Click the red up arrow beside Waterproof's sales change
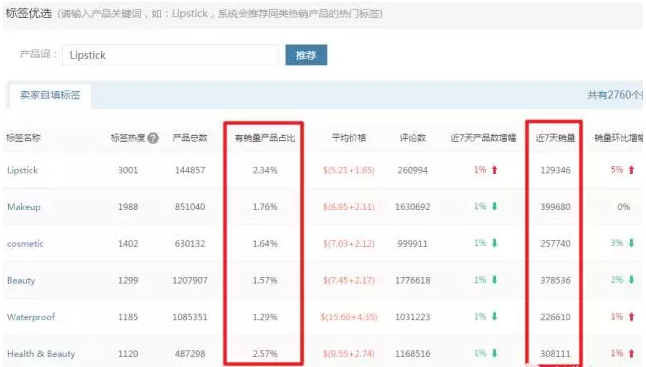 tap(631, 317)
